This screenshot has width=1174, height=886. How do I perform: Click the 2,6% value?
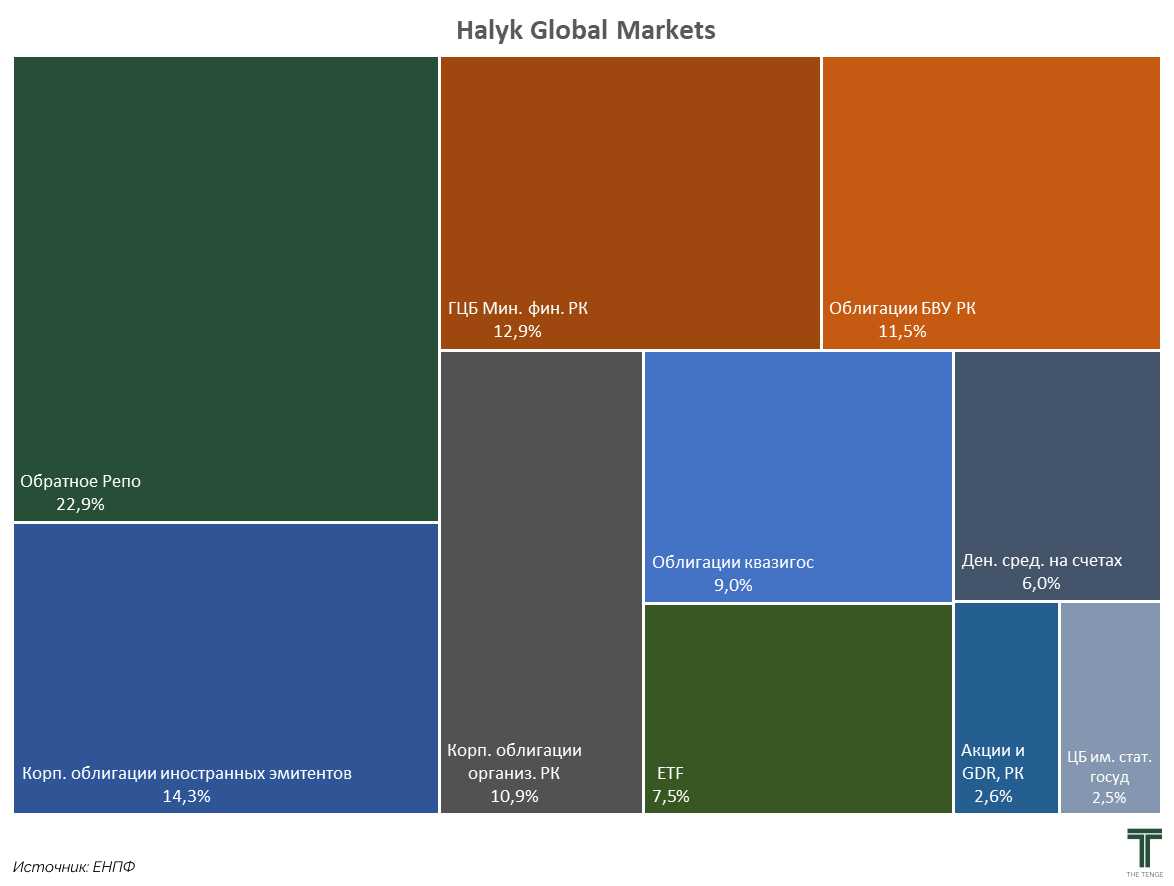pos(994,796)
